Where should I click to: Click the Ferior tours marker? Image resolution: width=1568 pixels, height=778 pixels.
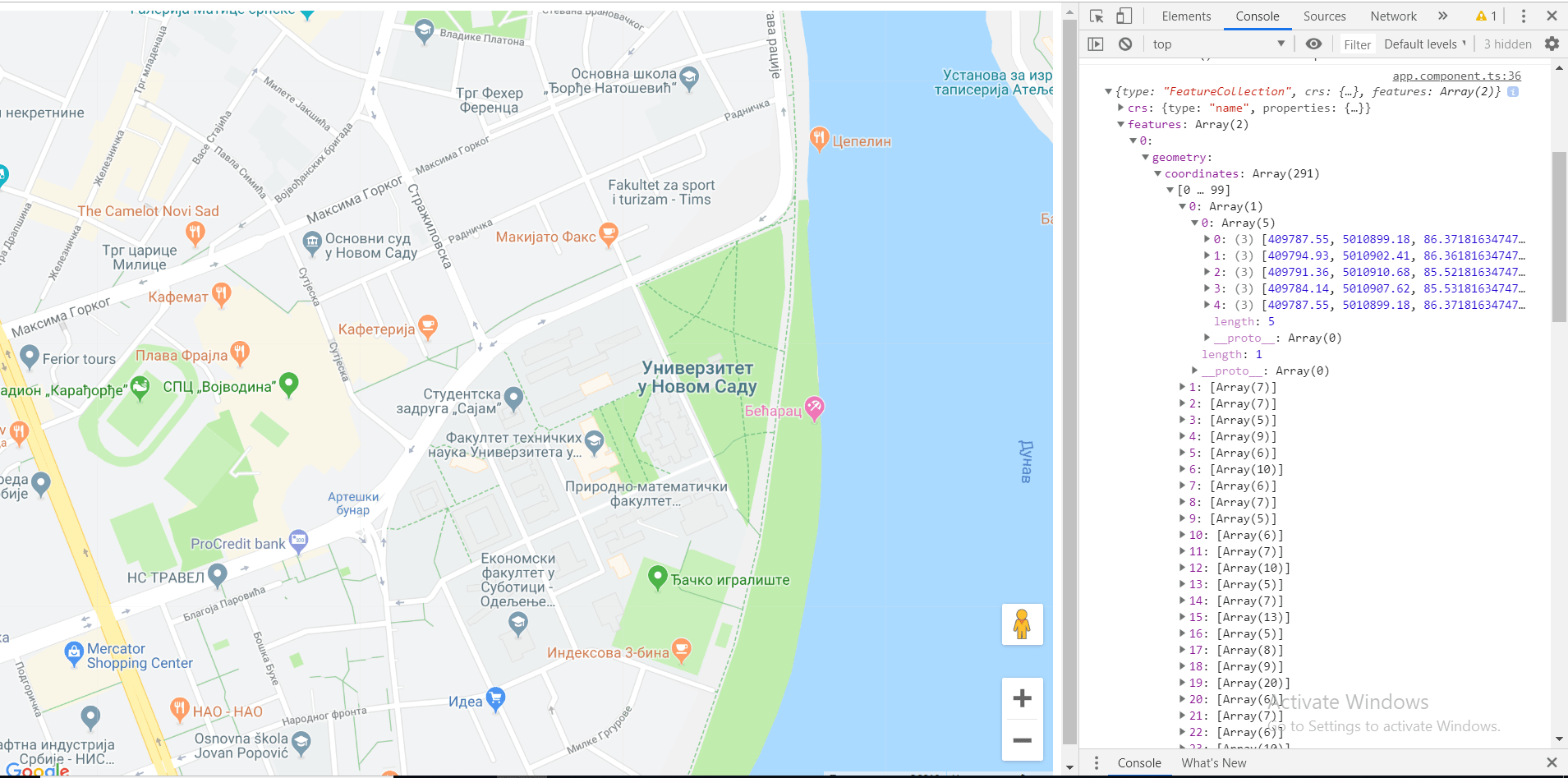click(30, 357)
